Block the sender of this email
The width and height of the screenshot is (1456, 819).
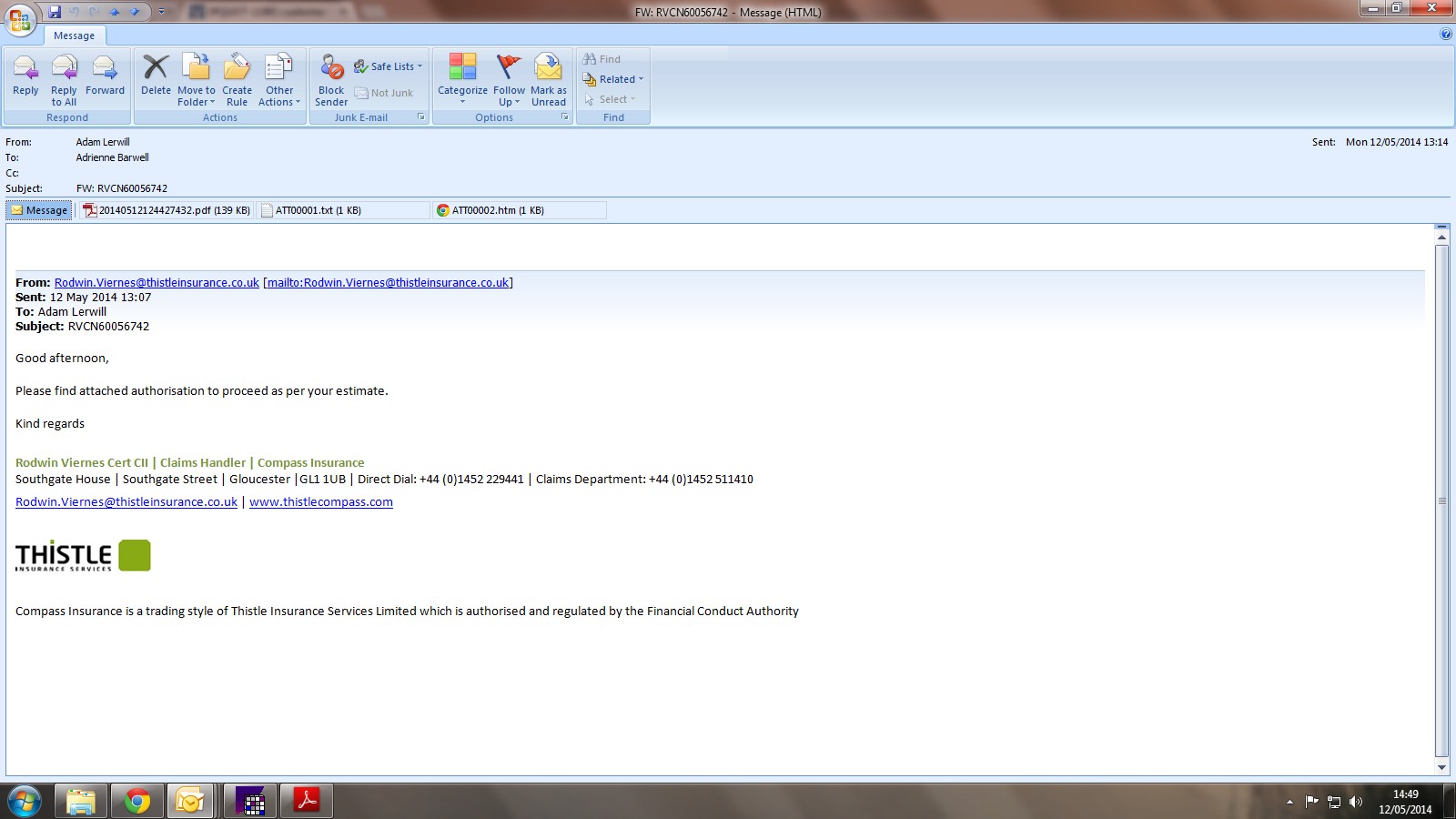coord(331,80)
